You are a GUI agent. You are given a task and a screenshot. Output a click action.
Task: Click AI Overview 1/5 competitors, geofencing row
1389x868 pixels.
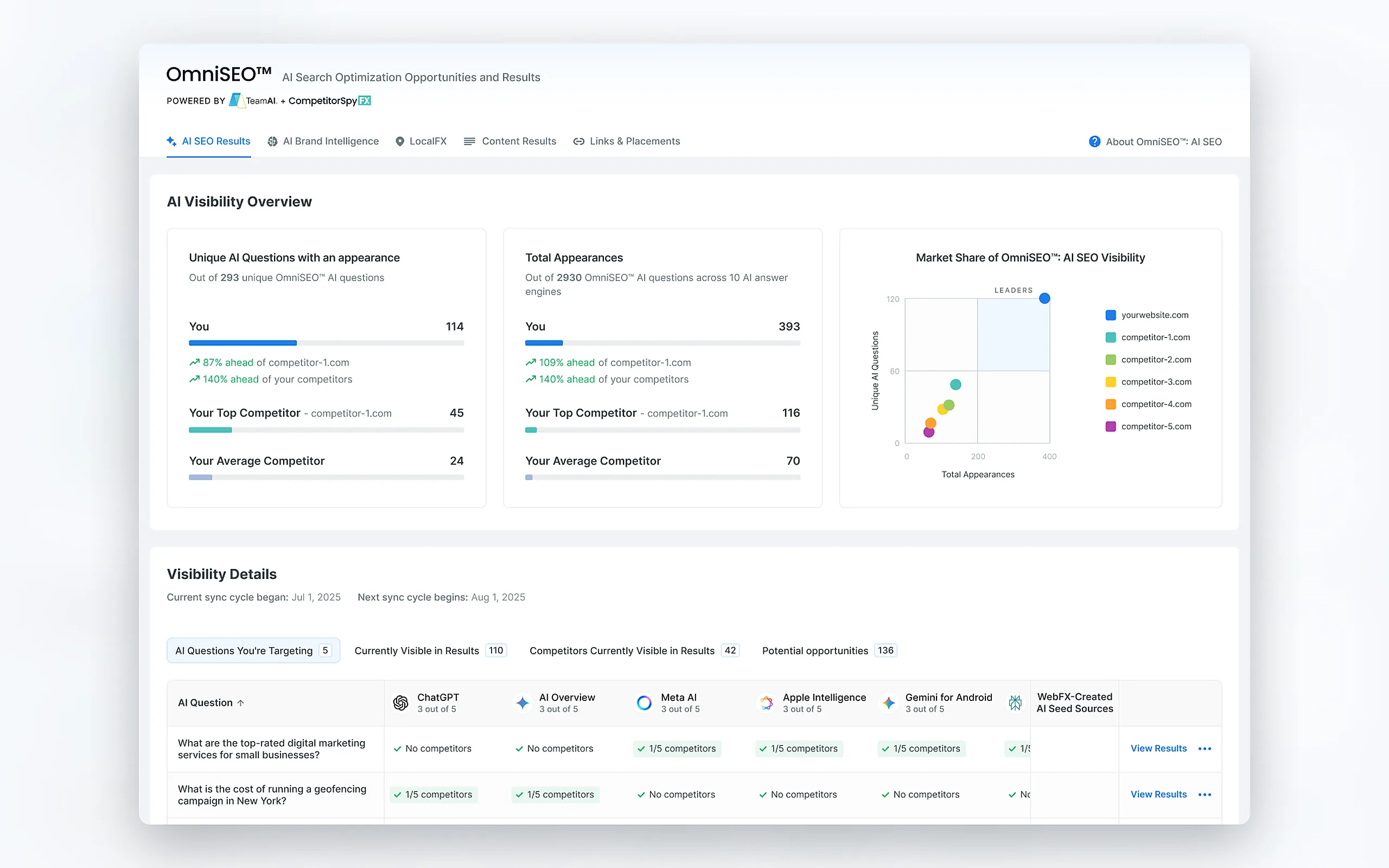(x=555, y=795)
